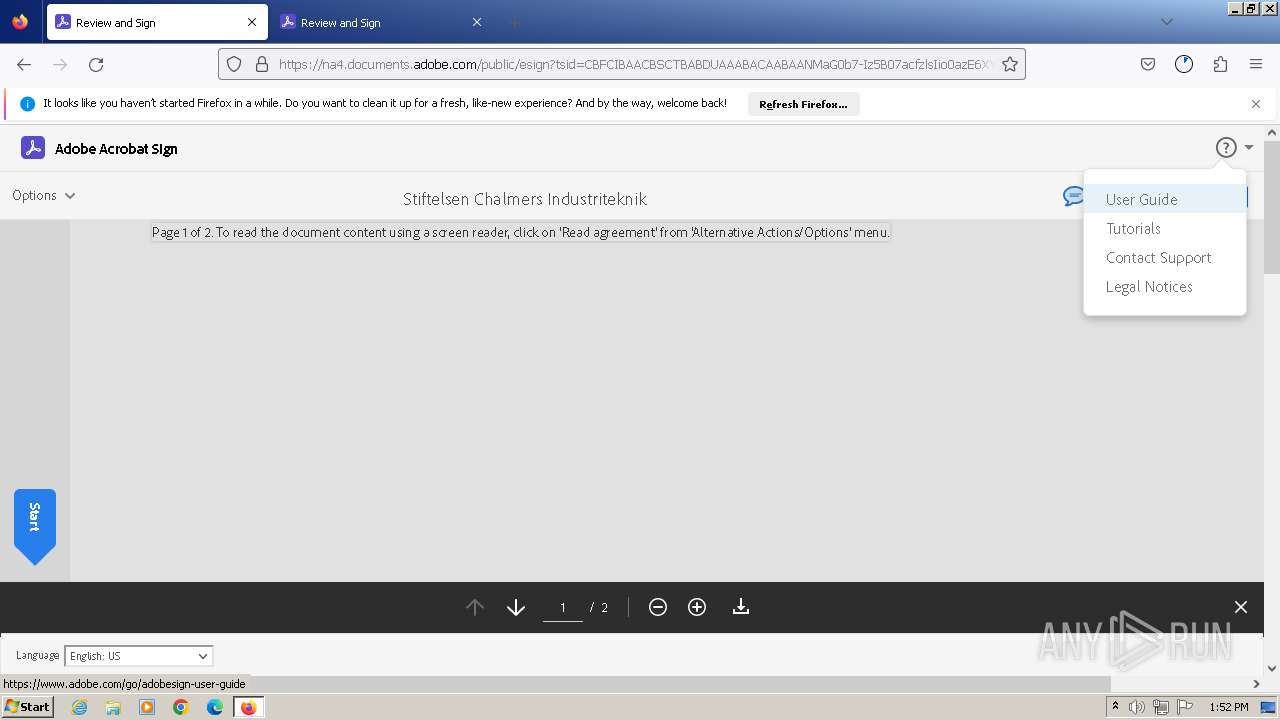Open the Extensions puzzle icon
This screenshot has height=720, width=1280.
[1220, 64]
